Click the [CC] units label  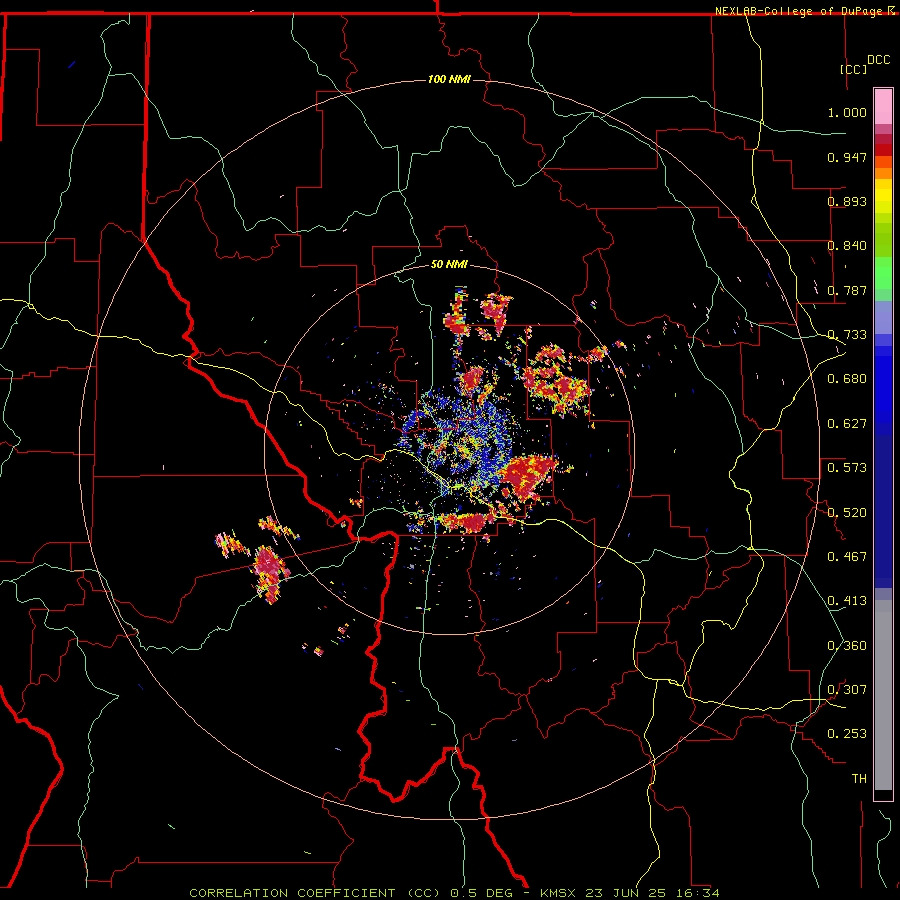[x=854, y=69]
